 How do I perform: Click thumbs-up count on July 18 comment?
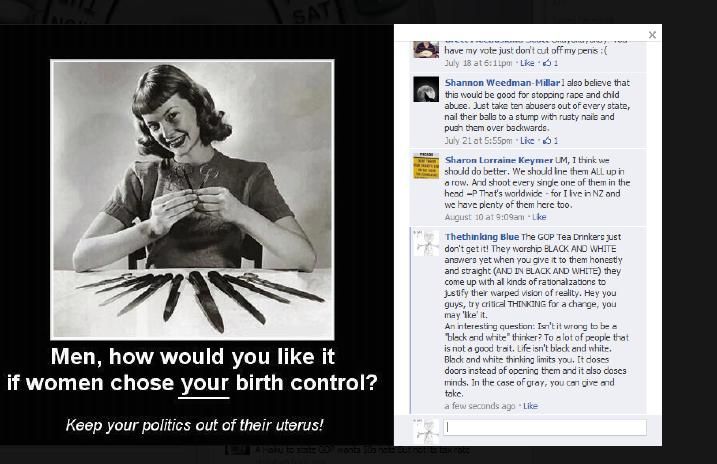pyautogui.click(x=550, y=63)
